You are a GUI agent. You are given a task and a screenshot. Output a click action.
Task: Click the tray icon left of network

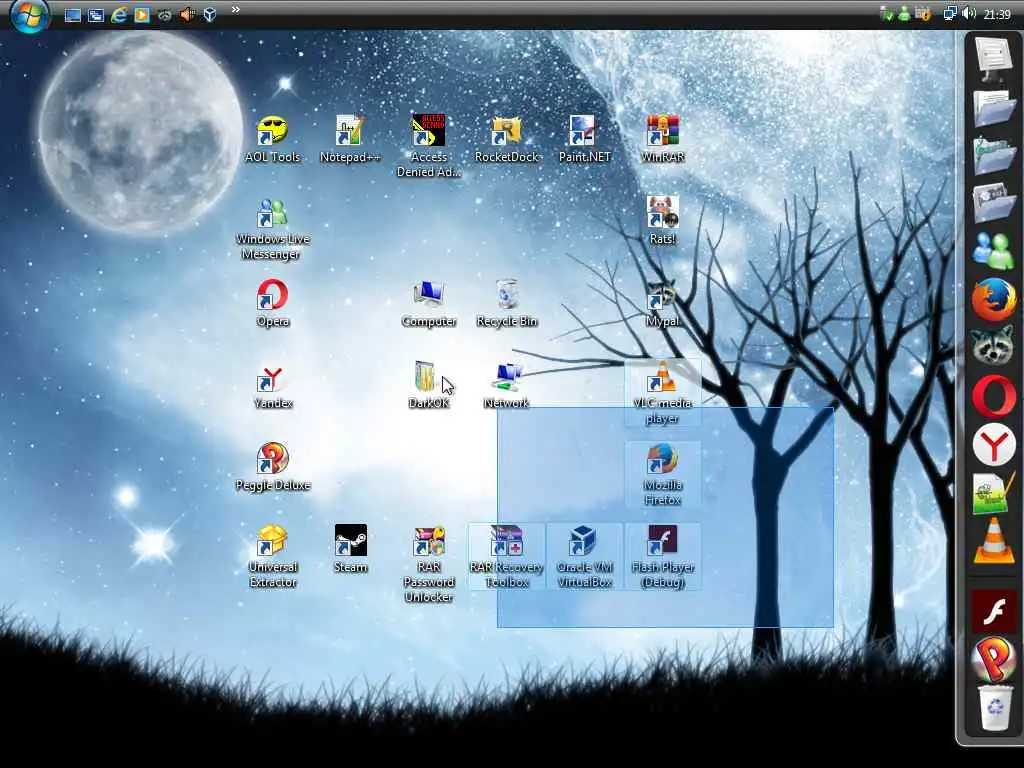(x=923, y=14)
